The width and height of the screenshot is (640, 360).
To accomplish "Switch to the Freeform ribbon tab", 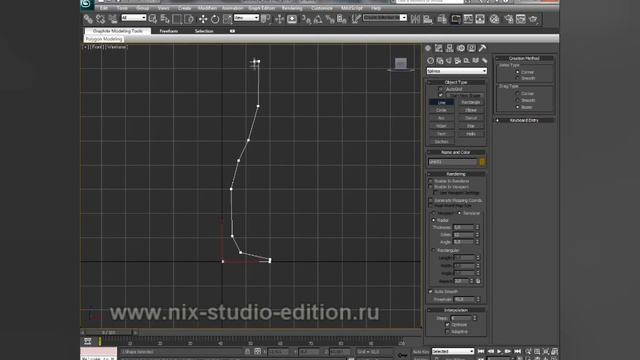I will 169,31.
